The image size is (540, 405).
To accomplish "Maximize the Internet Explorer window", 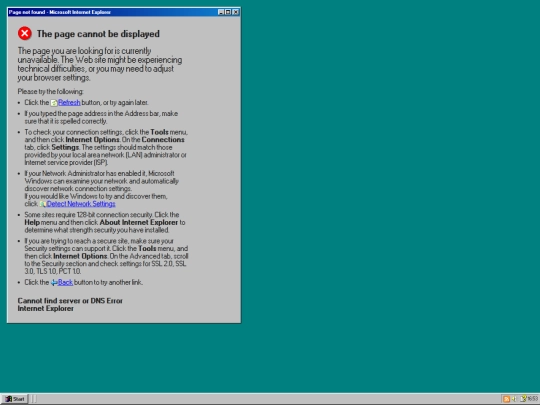I will click(228, 12).
